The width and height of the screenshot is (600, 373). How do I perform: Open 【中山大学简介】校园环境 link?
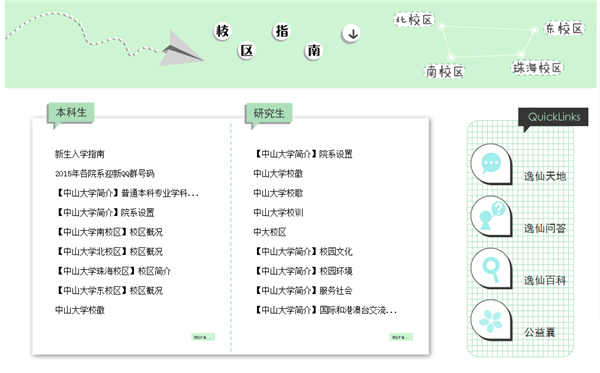click(303, 271)
